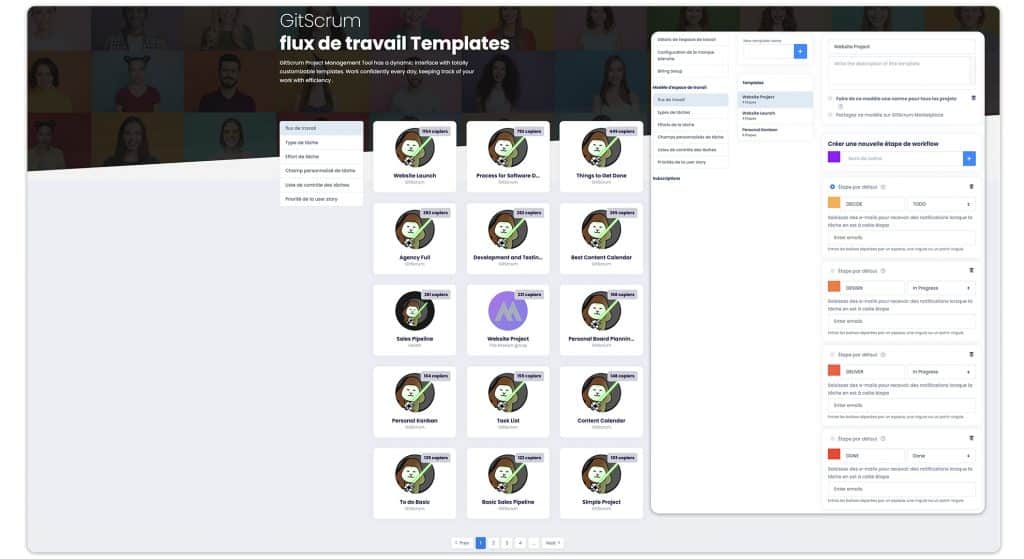The image size is (1024, 559).
Task: Go to pagination page 2
Action: tap(494, 543)
